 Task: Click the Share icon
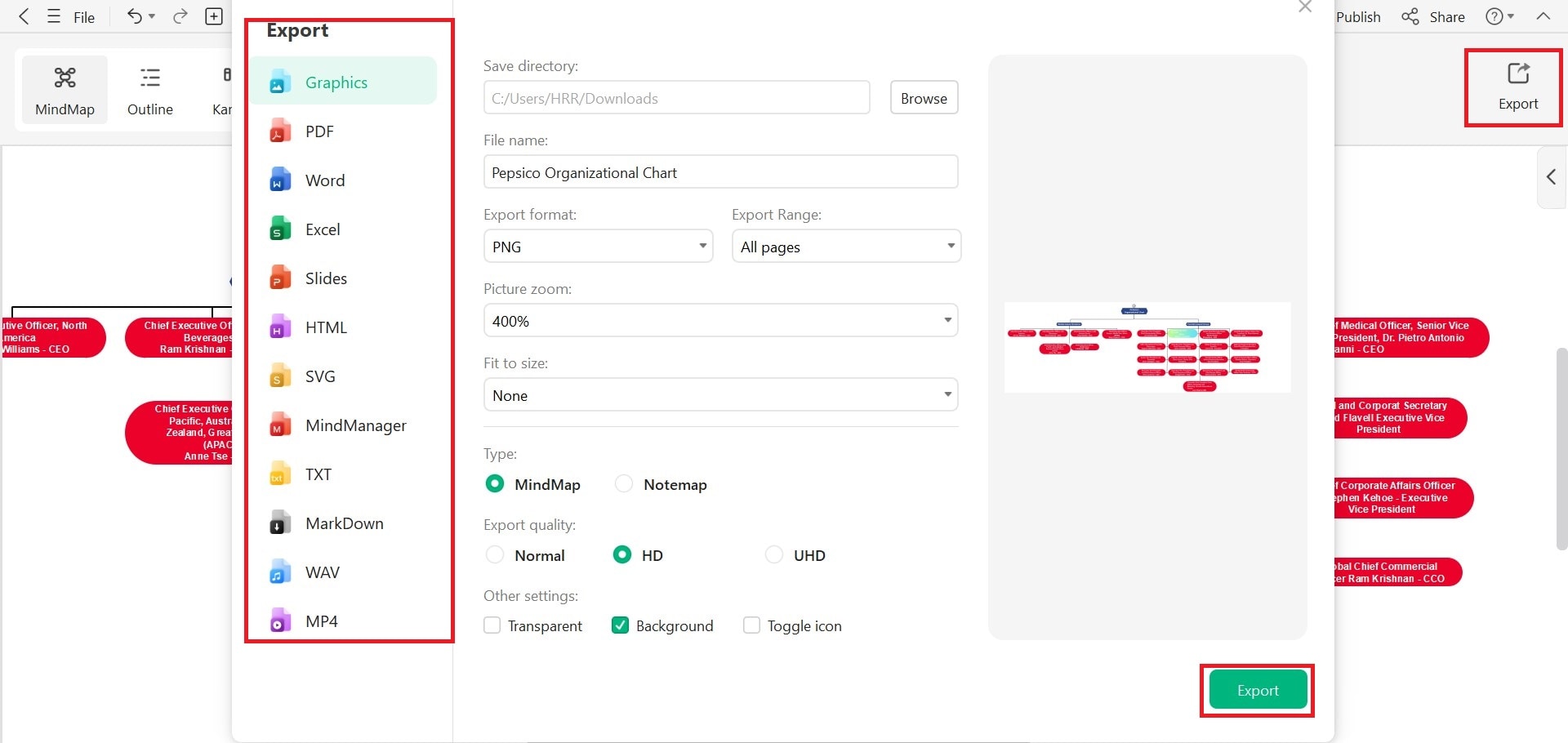point(1410,16)
